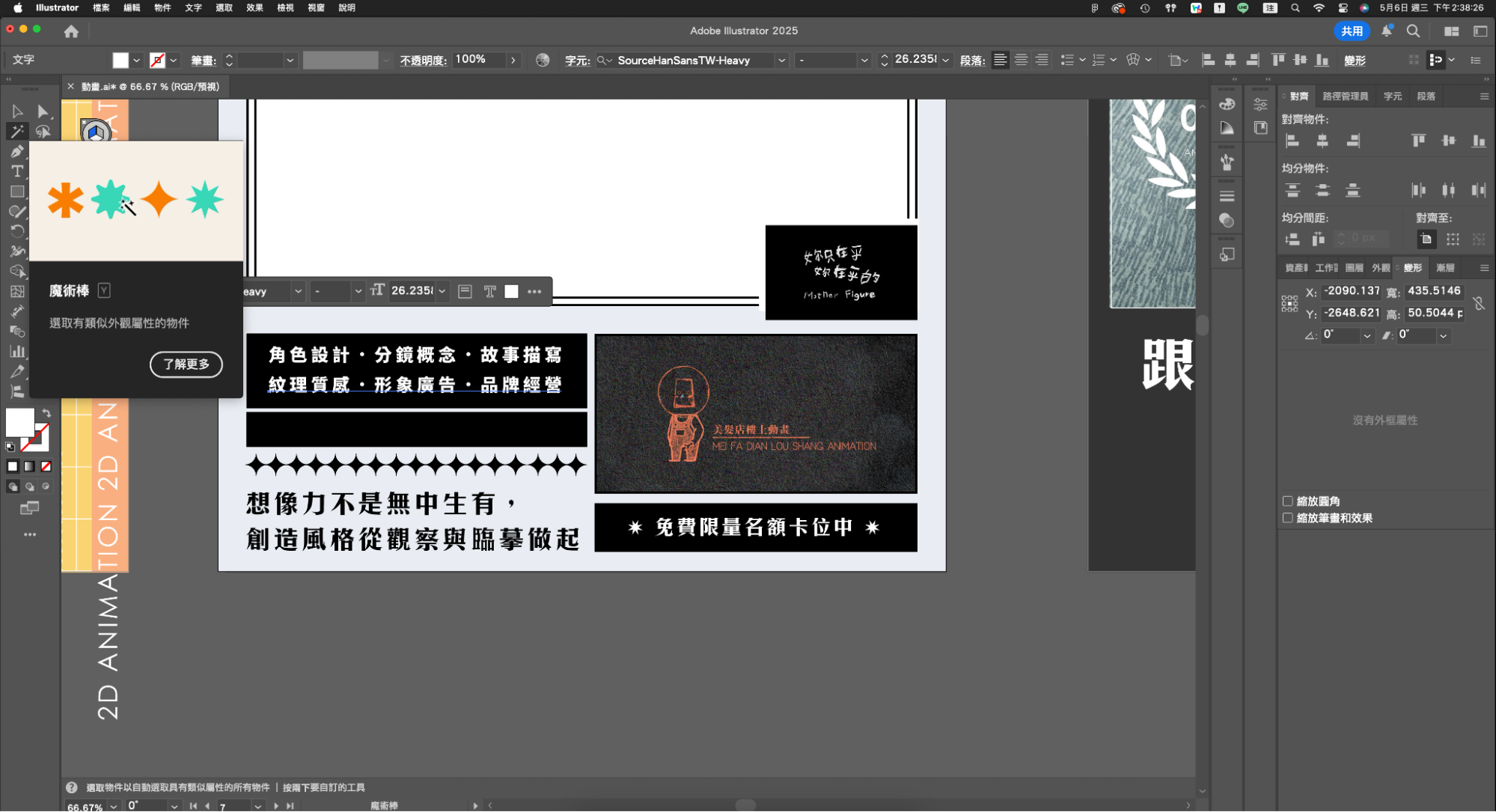Select the Magic Wand tool
Viewport: 1496px width, 812px height.
click(x=17, y=132)
